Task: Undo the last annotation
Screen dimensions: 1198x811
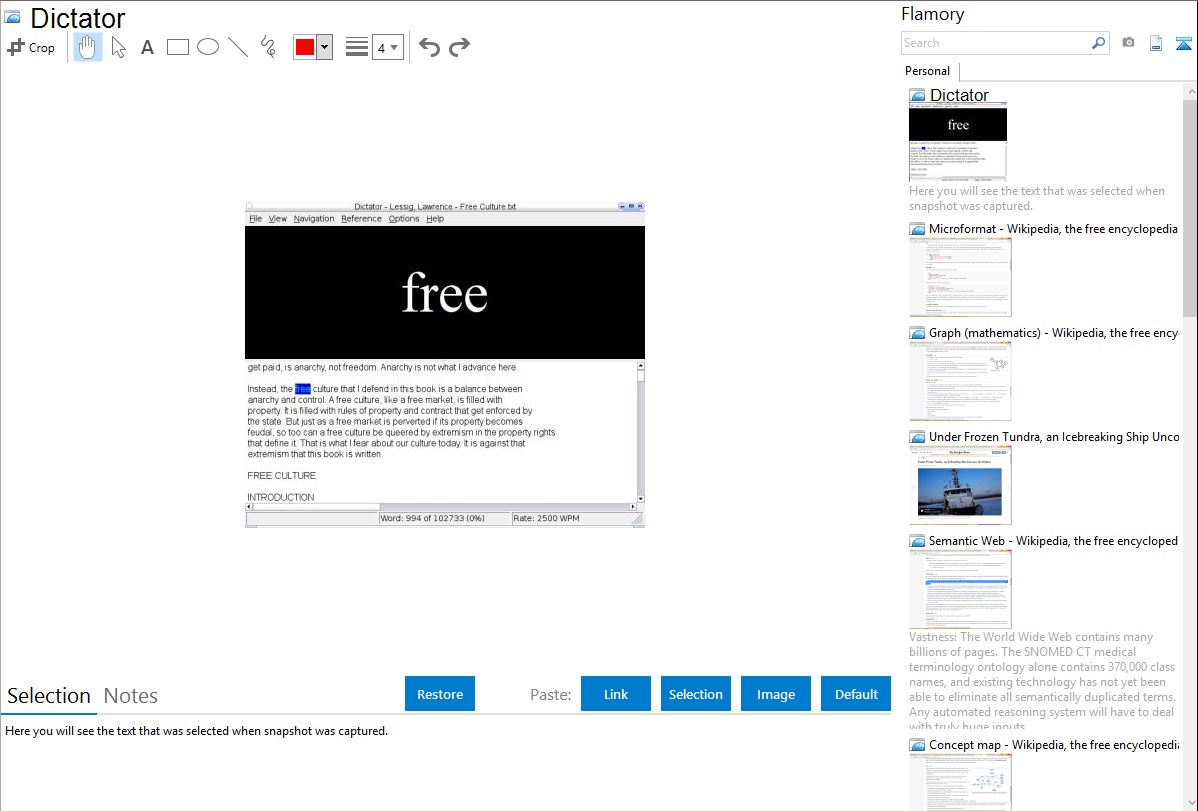Action: 429,47
